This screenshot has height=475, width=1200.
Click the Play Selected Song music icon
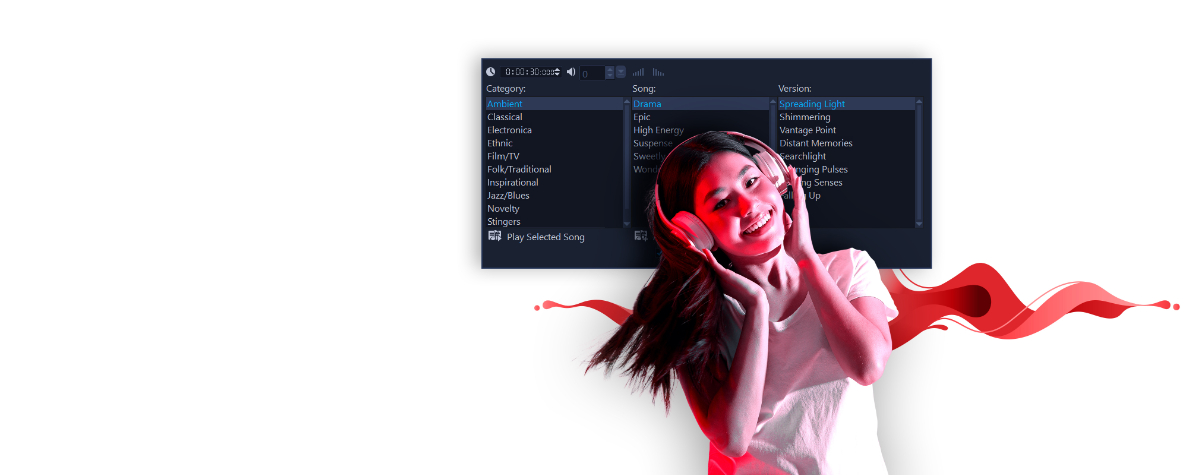click(494, 236)
